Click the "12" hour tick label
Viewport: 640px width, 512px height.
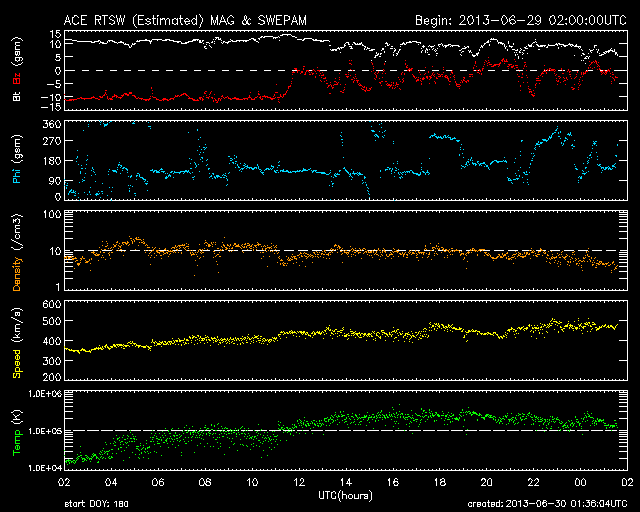pos(299,483)
